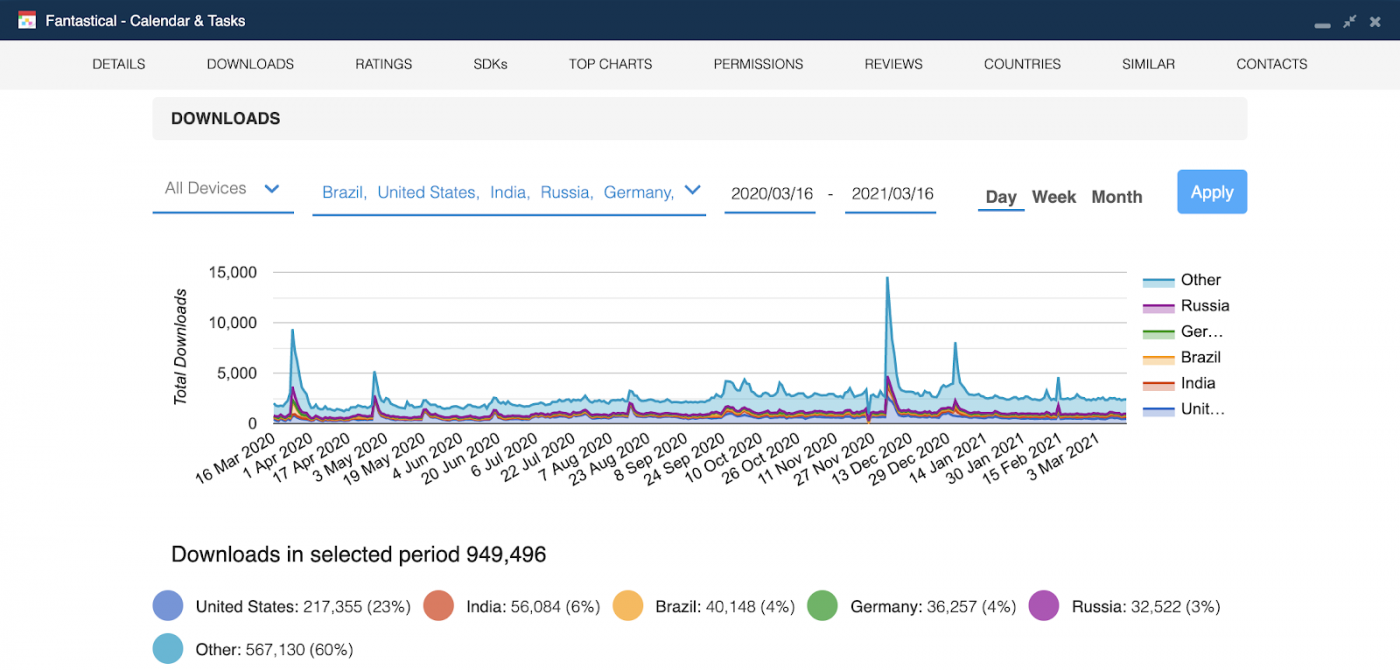The width and height of the screenshot is (1400, 670).
Task: Open the TOP CHARTS tab
Action: point(610,64)
